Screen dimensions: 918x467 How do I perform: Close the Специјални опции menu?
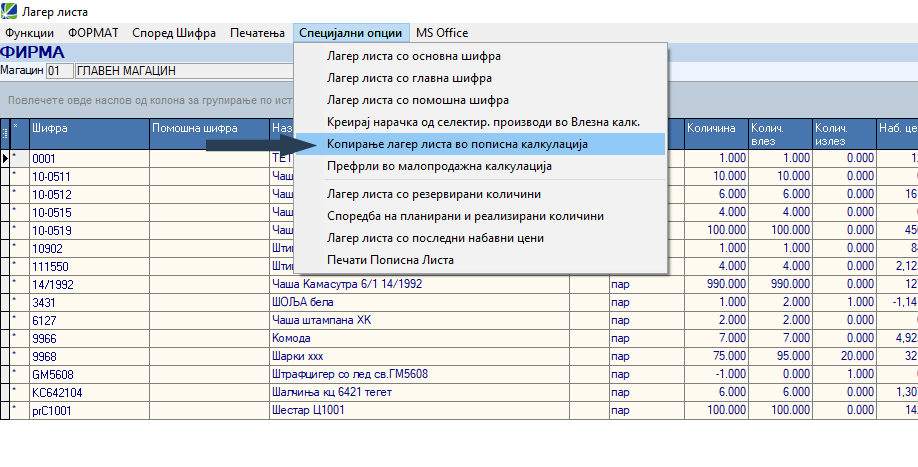(351, 33)
